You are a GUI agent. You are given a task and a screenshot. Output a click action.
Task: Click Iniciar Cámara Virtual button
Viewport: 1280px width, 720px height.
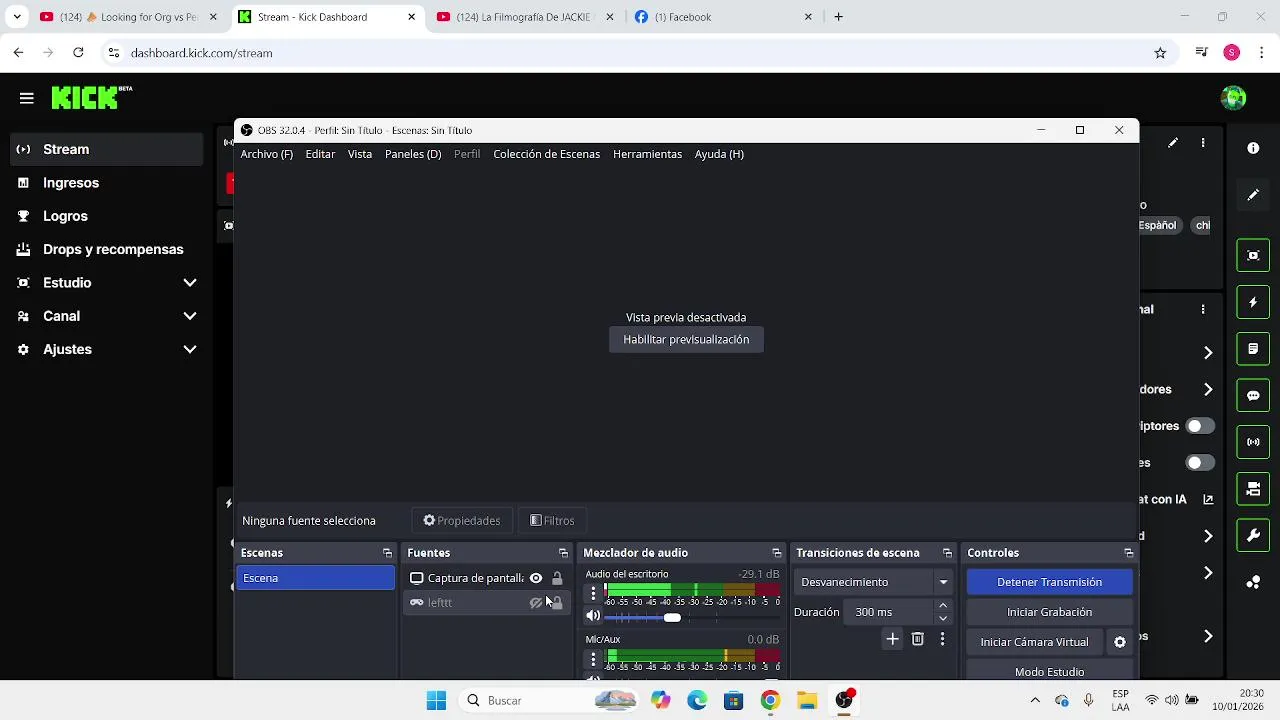click(x=1034, y=642)
